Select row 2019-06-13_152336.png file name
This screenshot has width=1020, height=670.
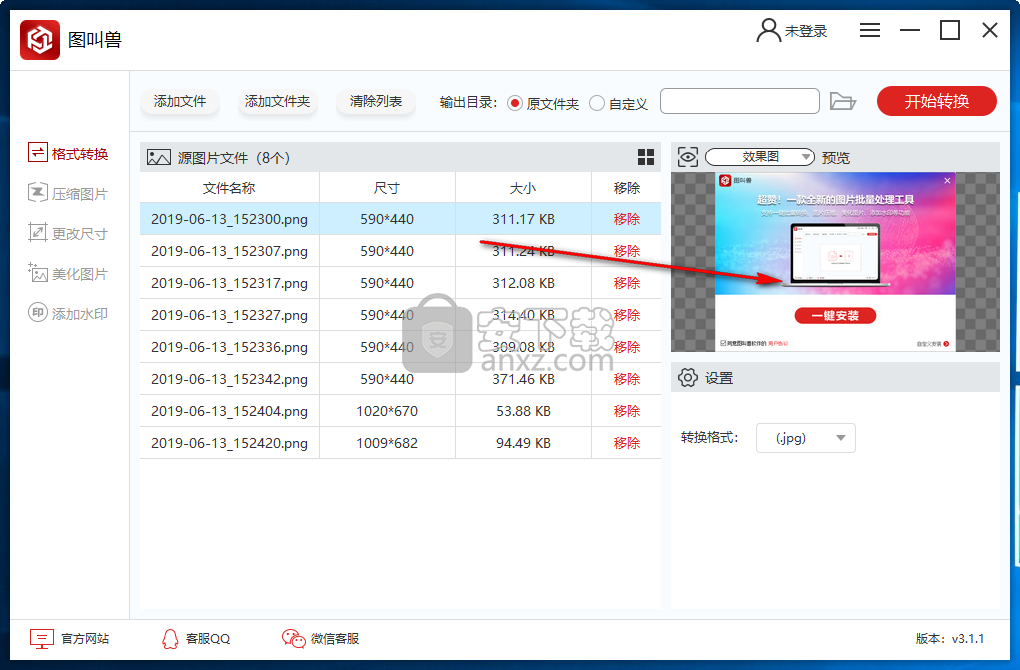pyautogui.click(x=229, y=347)
